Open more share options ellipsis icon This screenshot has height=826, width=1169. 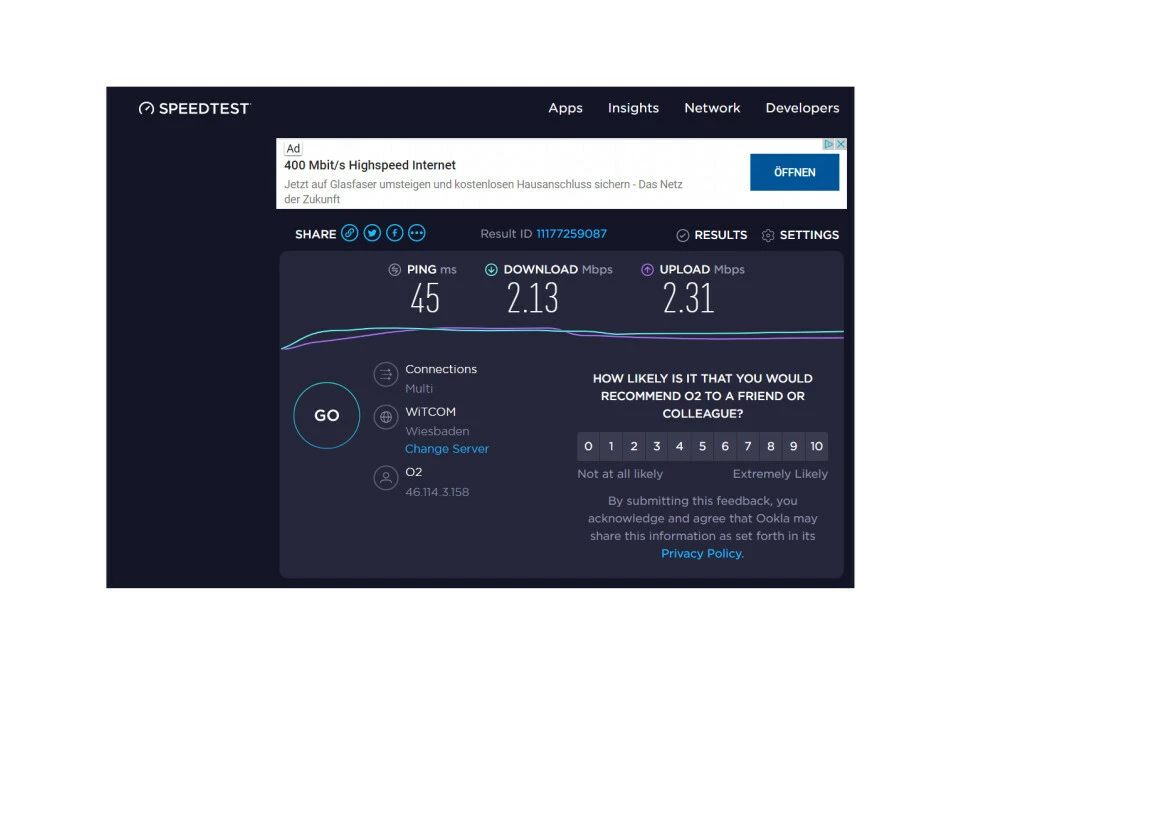pyautogui.click(x=417, y=233)
